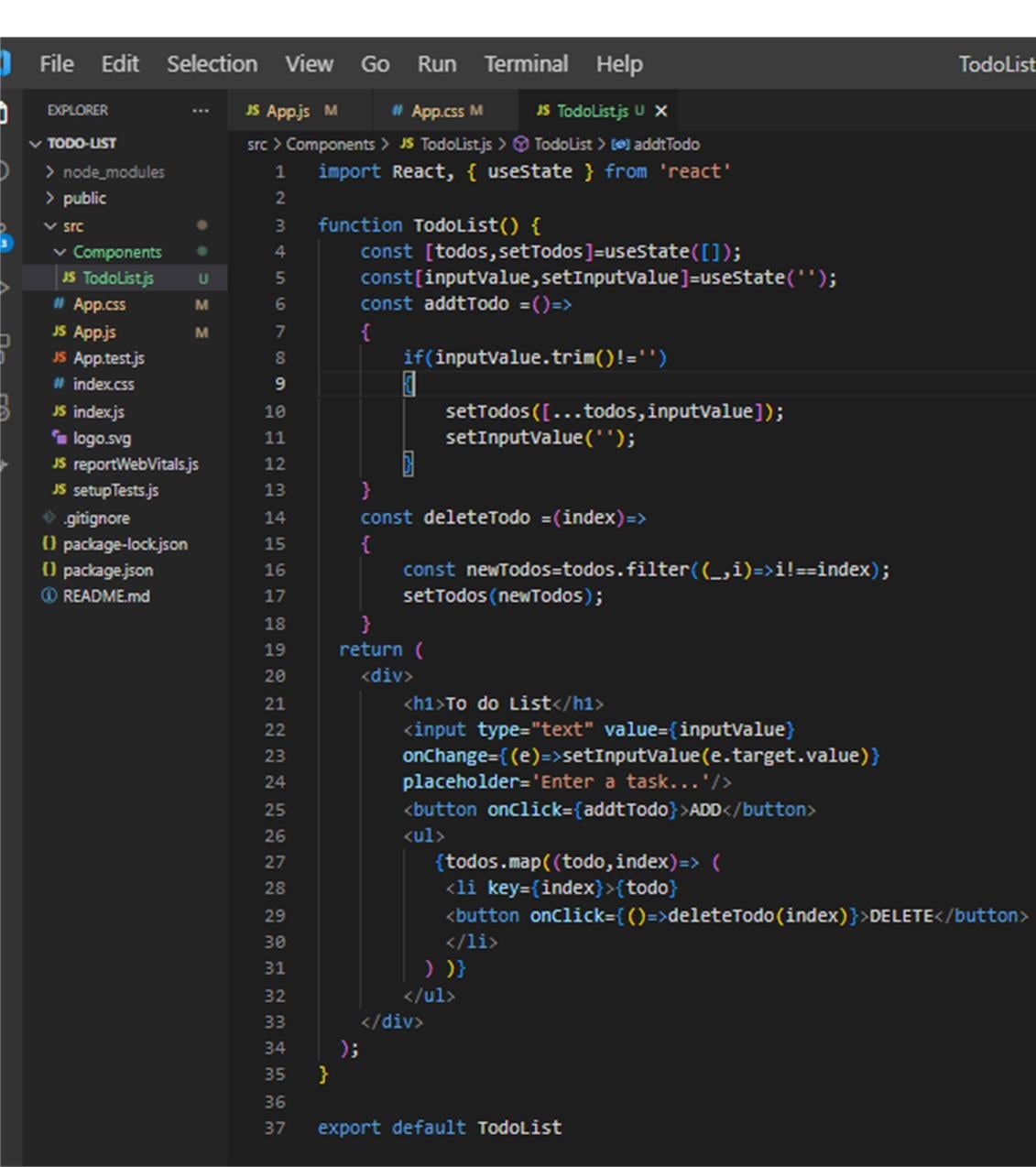1036x1167 pixels.
Task: Open the Terminal menu
Action: [x=526, y=64]
